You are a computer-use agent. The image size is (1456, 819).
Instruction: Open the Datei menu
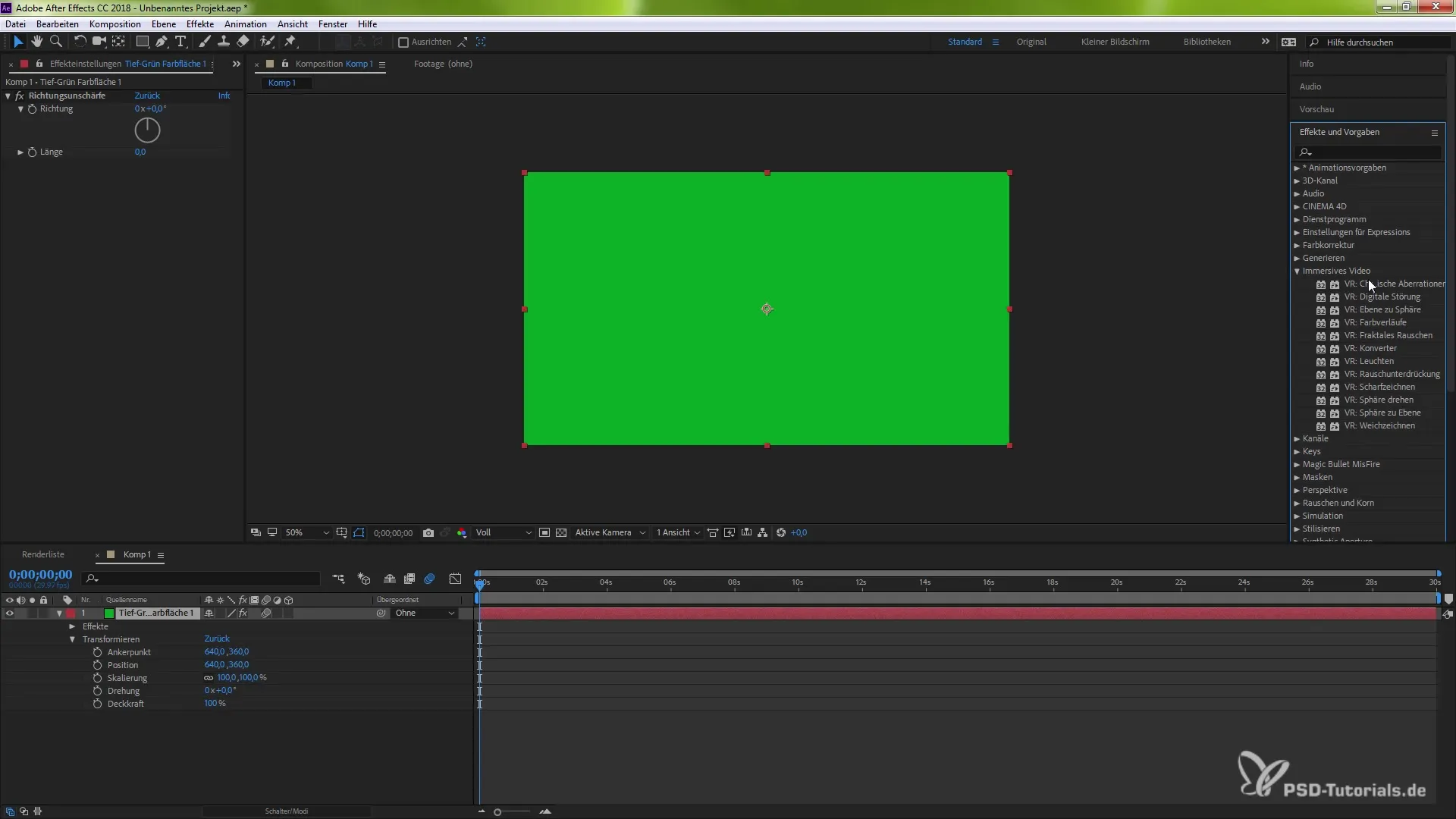tap(15, 24)
